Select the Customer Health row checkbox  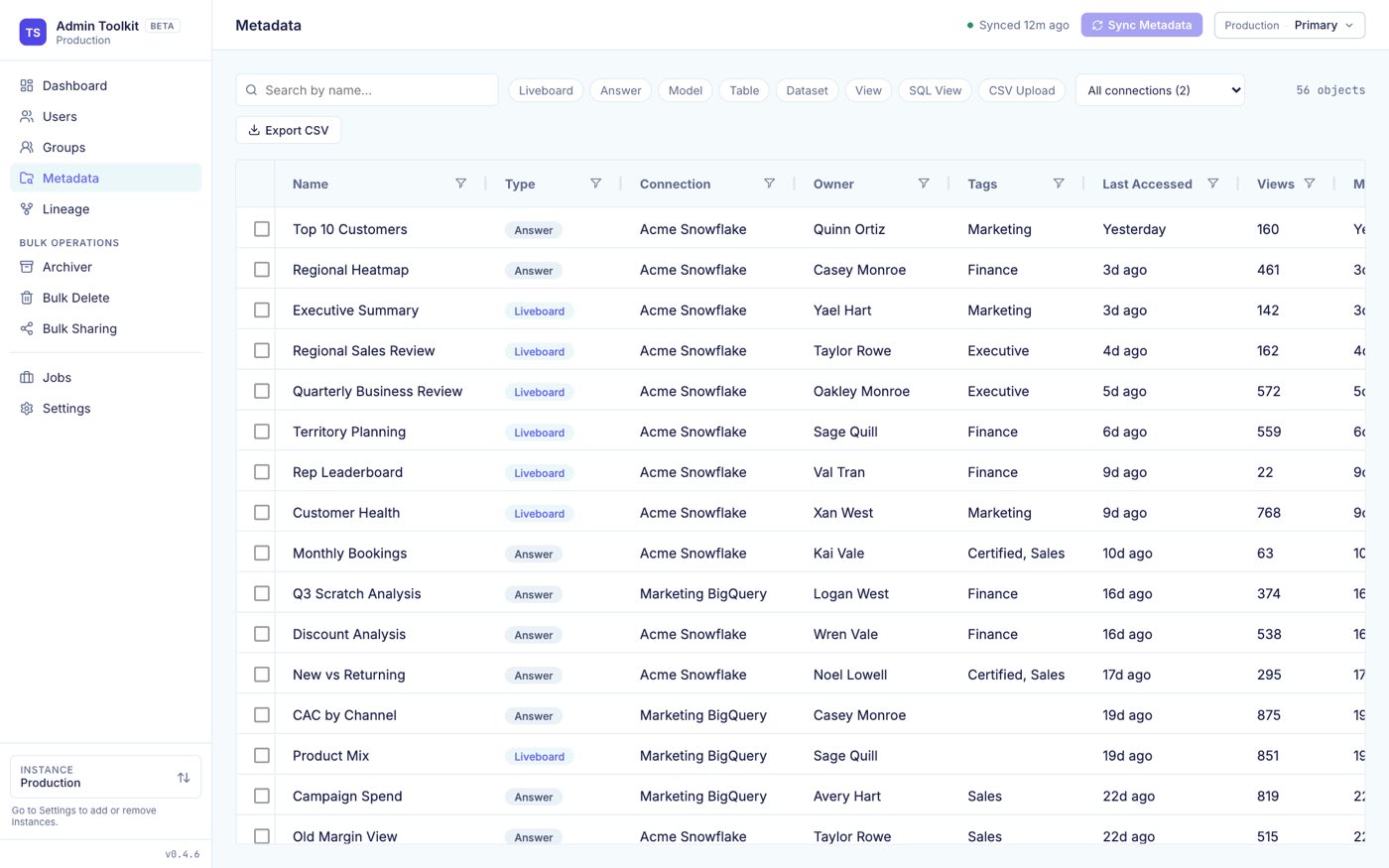tap(262, 513)
